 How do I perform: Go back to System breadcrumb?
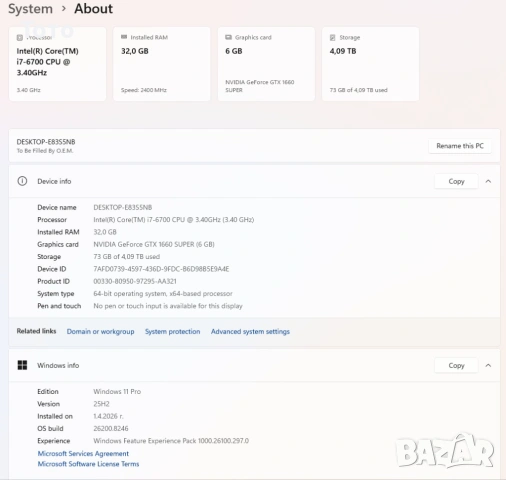pos(30,9)
